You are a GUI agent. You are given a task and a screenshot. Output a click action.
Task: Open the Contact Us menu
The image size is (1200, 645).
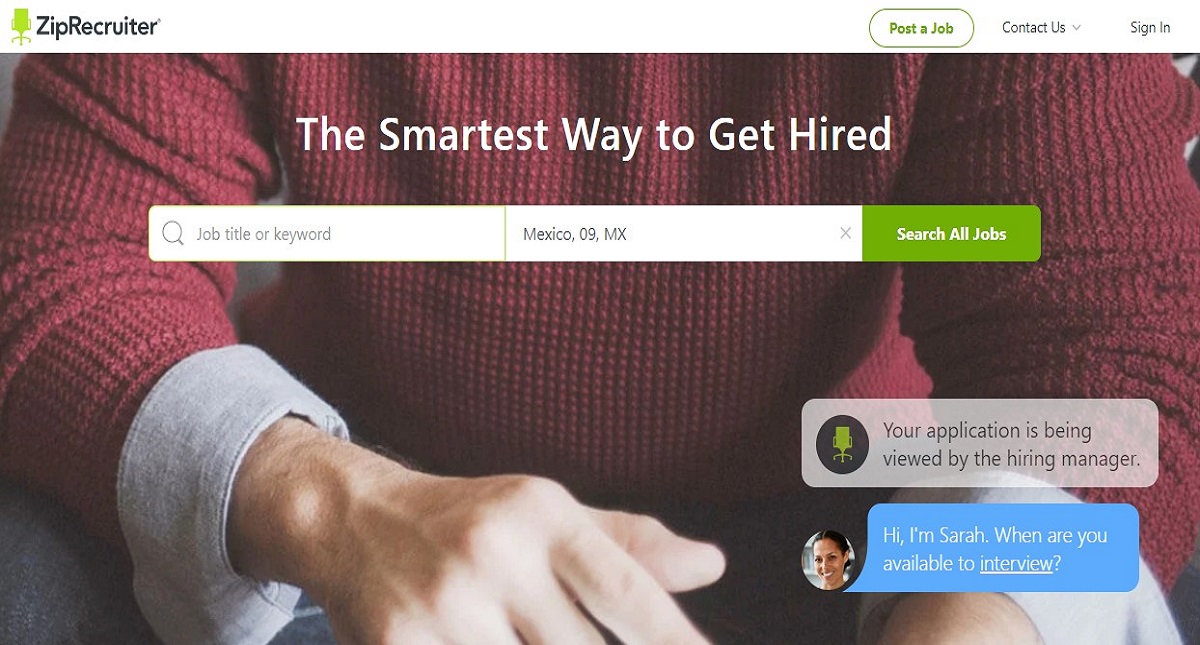pyautogui.click(x=1033, y=28)
